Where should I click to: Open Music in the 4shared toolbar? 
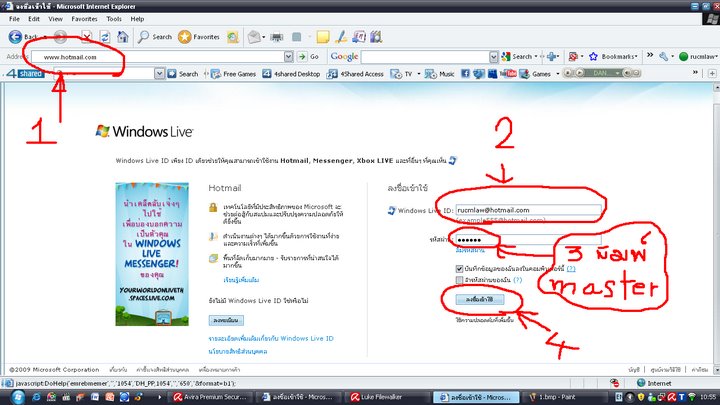pyautogui.click(x=439, y=73)
